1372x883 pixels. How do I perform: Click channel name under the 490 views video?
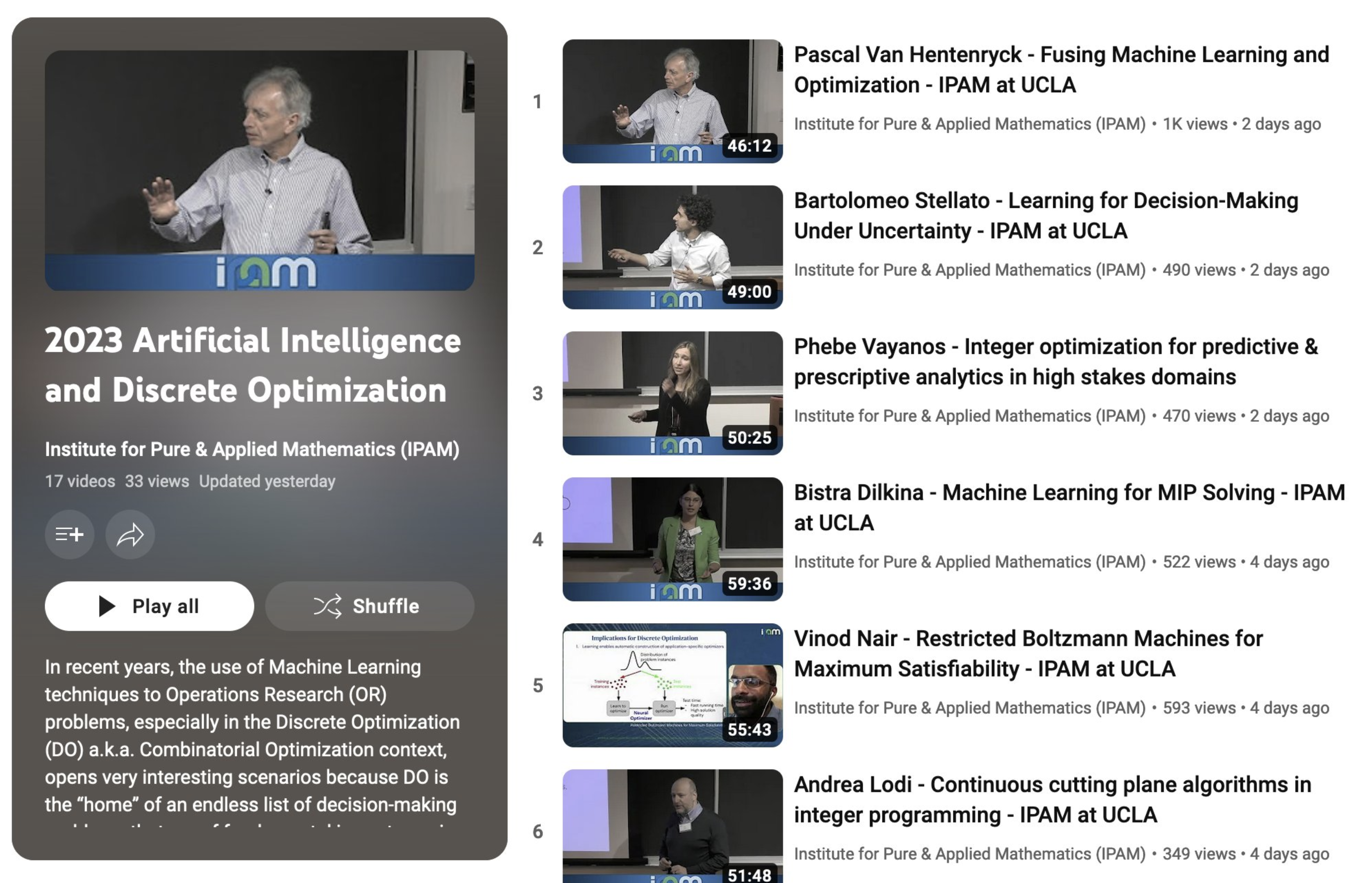point(970,270)
